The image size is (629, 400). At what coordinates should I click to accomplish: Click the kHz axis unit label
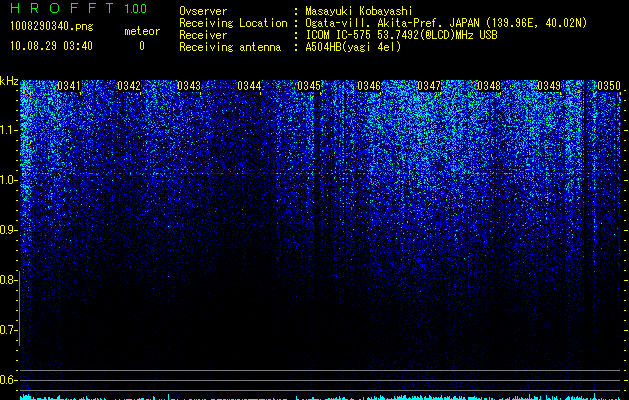coord(9,81)
